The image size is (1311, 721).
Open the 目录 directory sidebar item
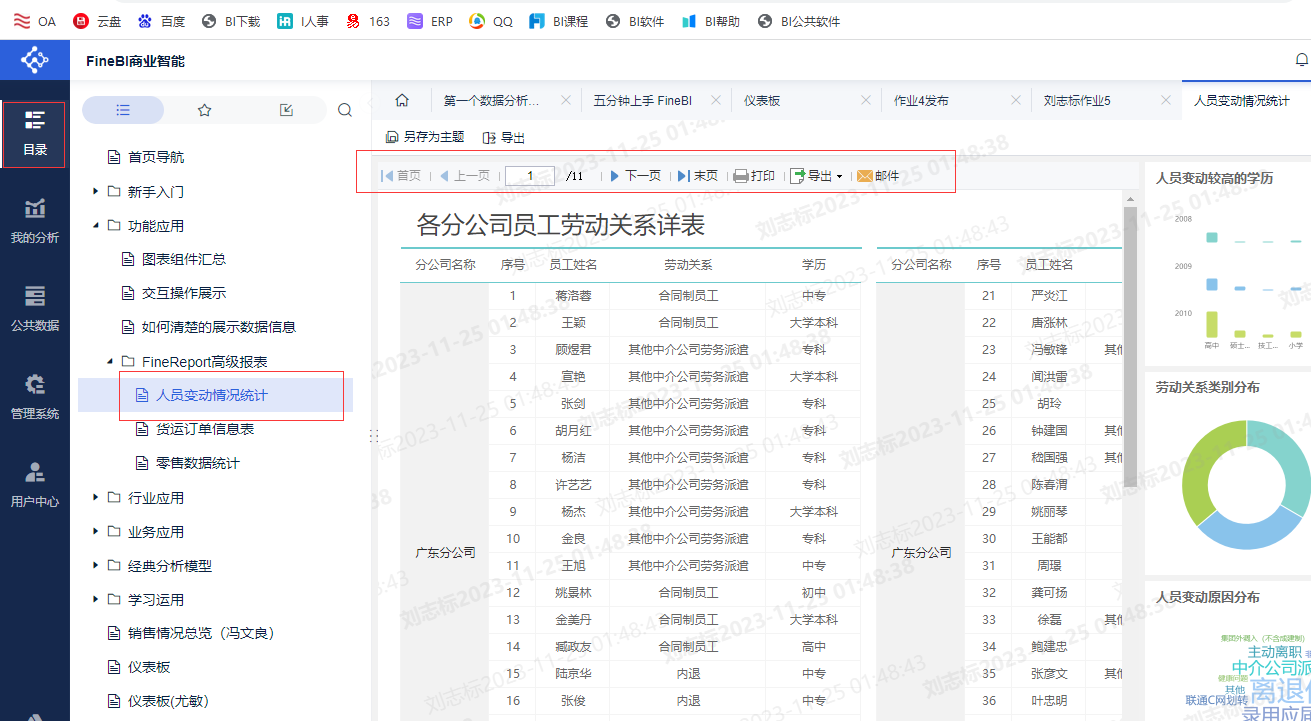pyautogui.click(x=35, y=134)
